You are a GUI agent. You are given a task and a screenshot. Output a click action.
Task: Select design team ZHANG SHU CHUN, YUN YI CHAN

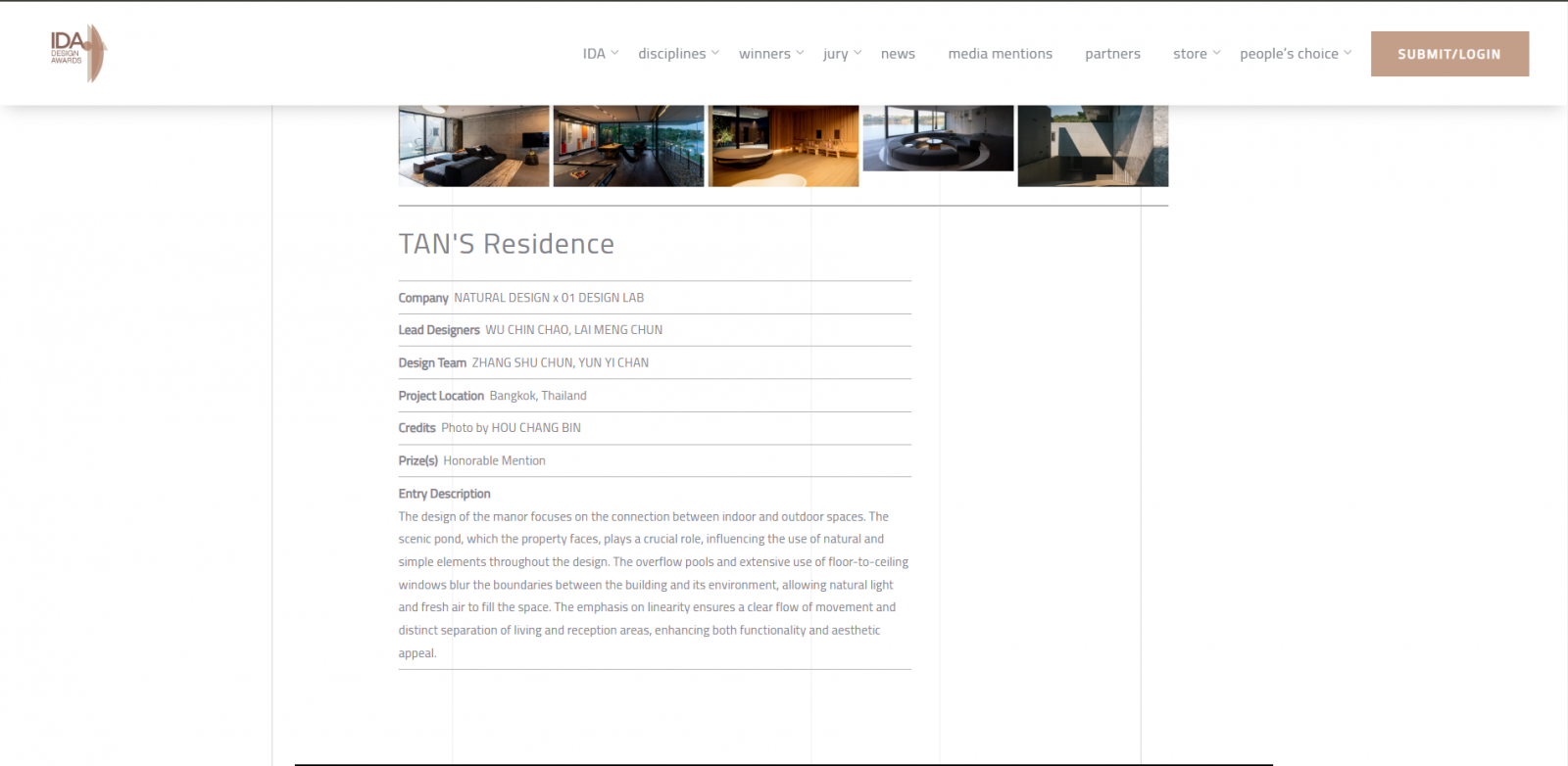pos(561,362)
